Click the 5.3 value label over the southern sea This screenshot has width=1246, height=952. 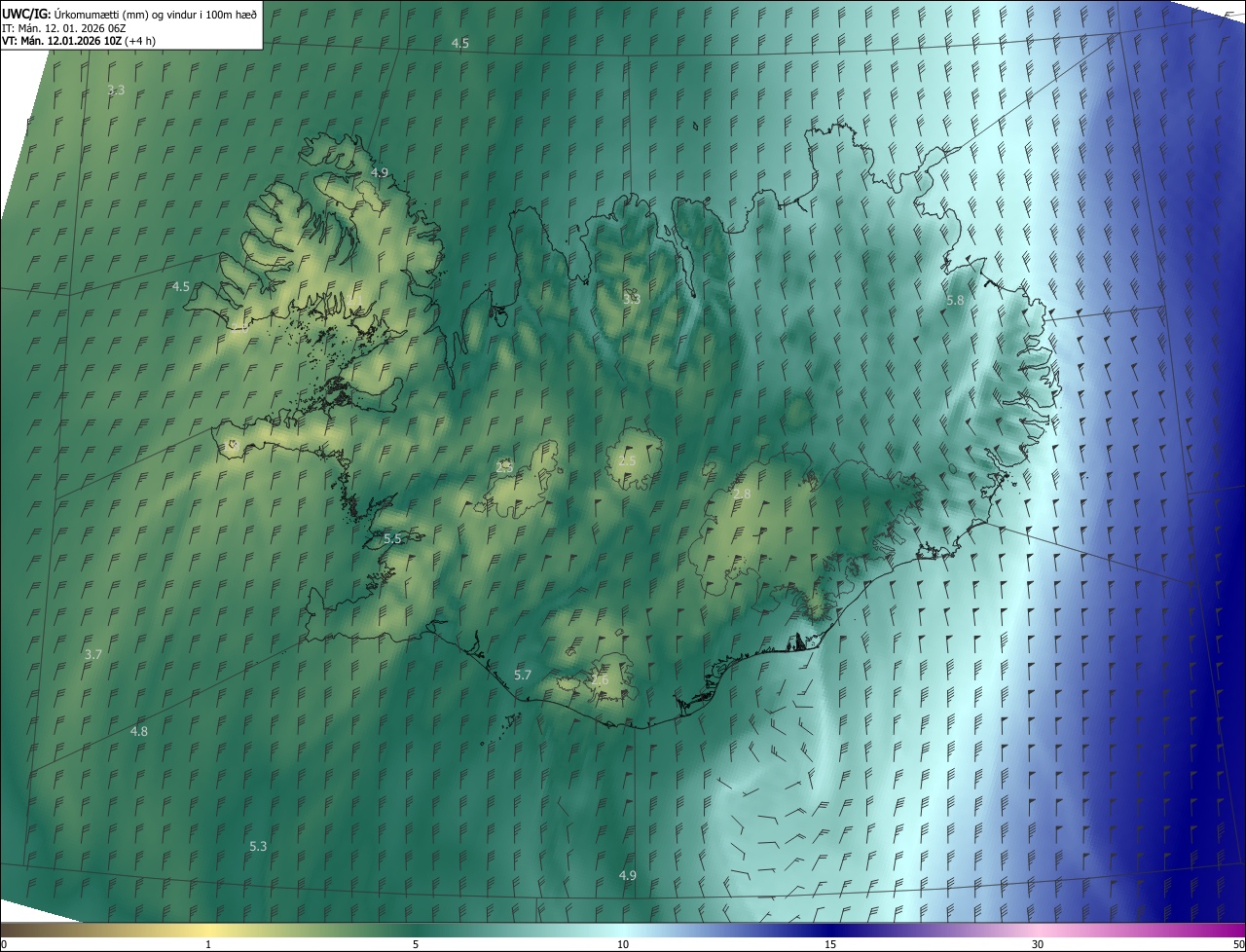click(258, 847)
